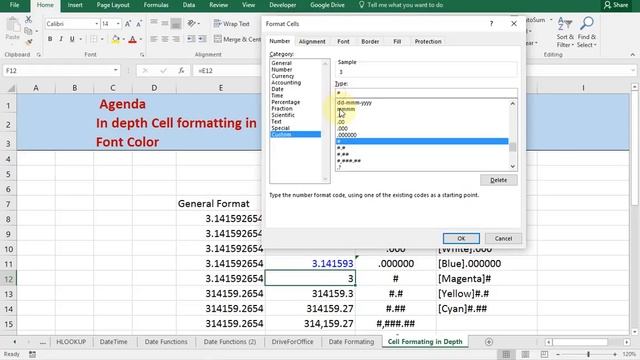
Task: Open the Border tab in Format Cells
Action: tap(370, 41)
